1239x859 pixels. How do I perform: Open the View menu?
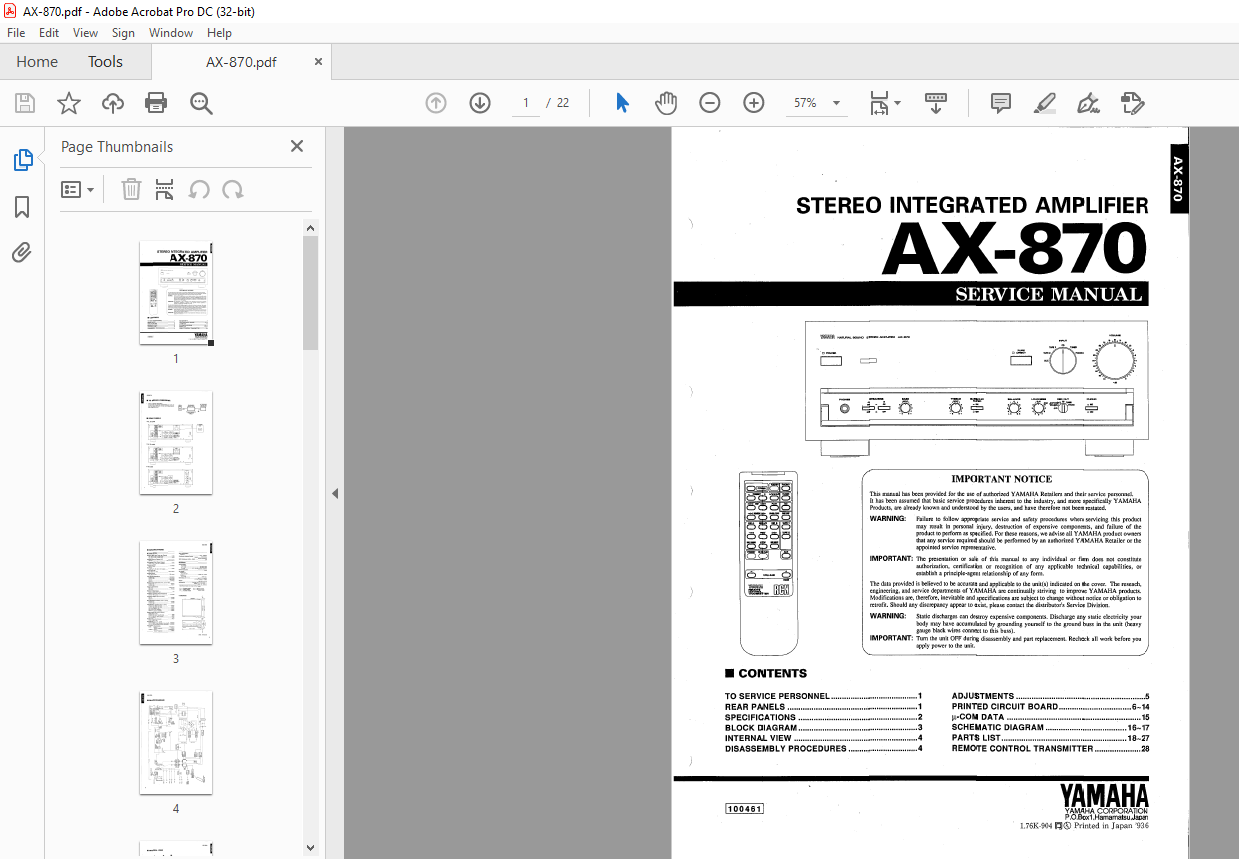86,33
